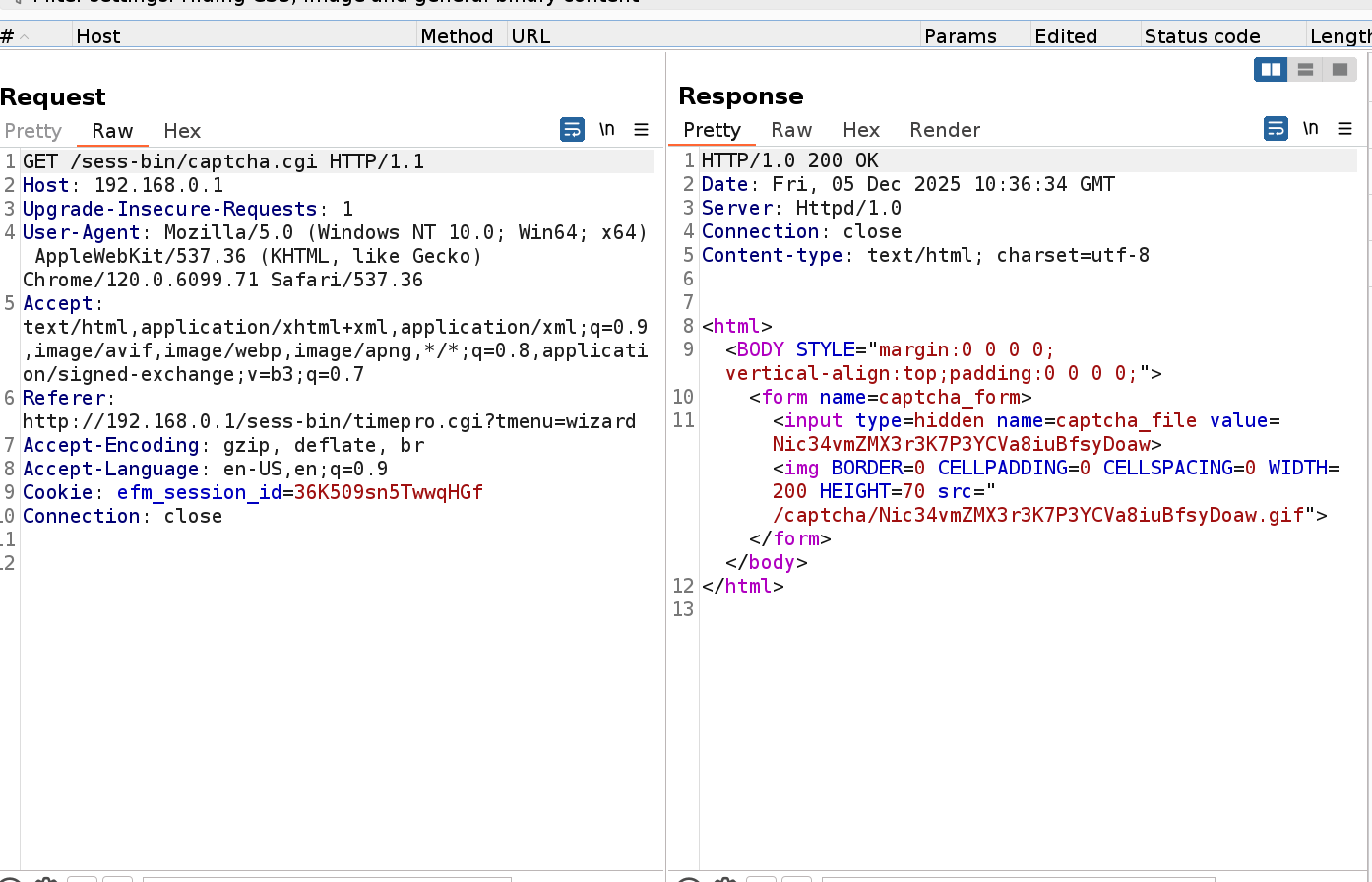The height and width of the screenshot is (882, 1372).
Task: Select the top/bottom split layout icon
Action: (1305, 70)
